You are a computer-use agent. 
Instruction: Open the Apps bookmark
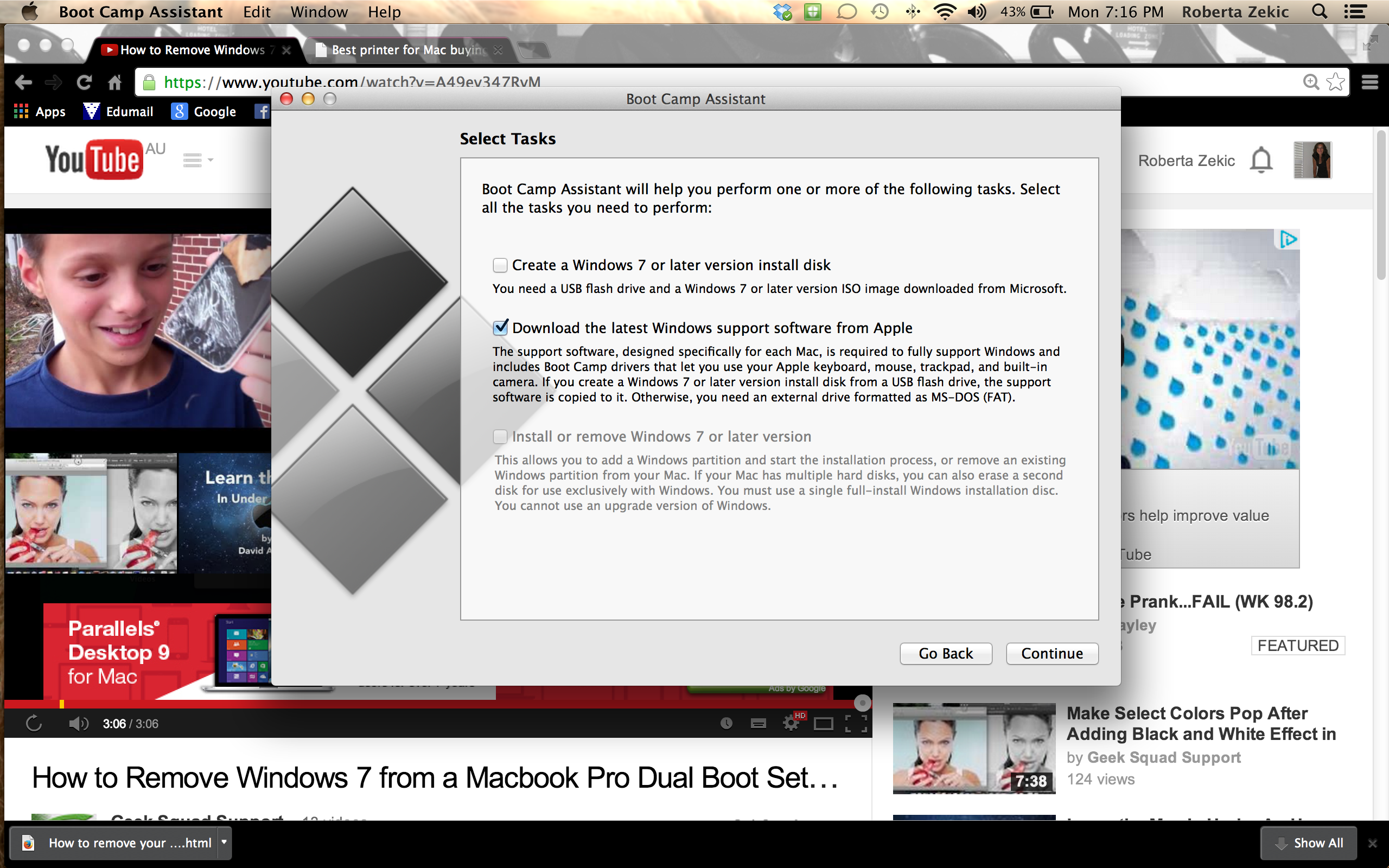click(40, 111)
